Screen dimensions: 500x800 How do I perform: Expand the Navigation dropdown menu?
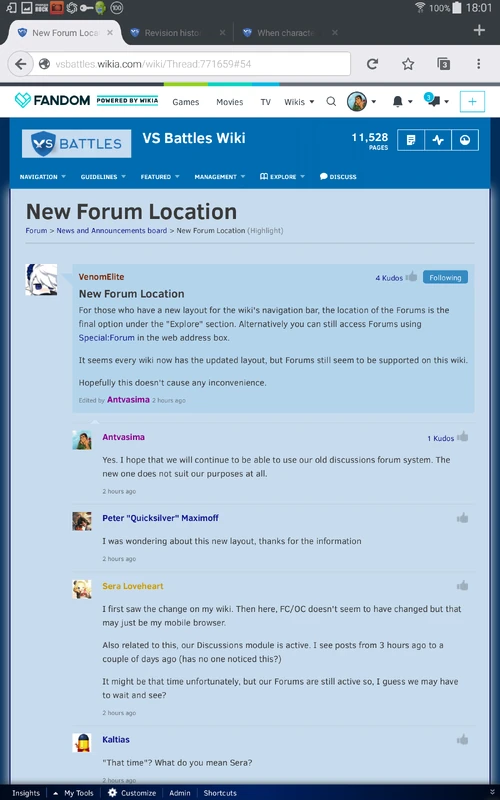pyautogui.click(x=43, y=177)
